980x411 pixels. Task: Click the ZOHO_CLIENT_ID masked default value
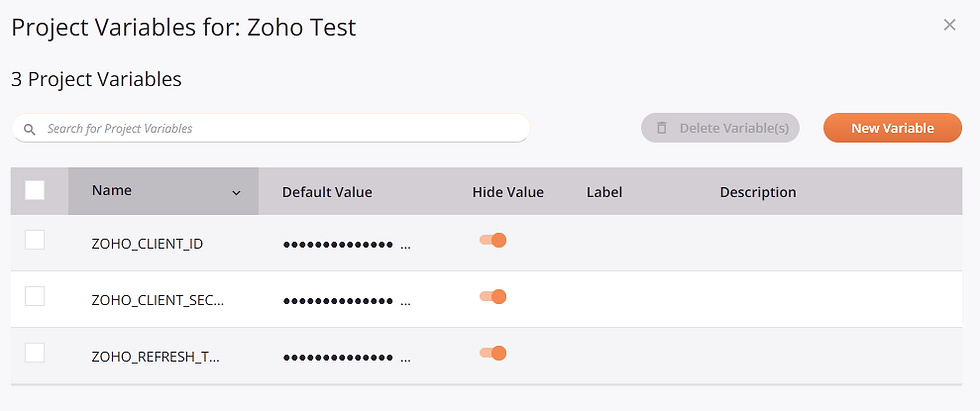(347, 245)
